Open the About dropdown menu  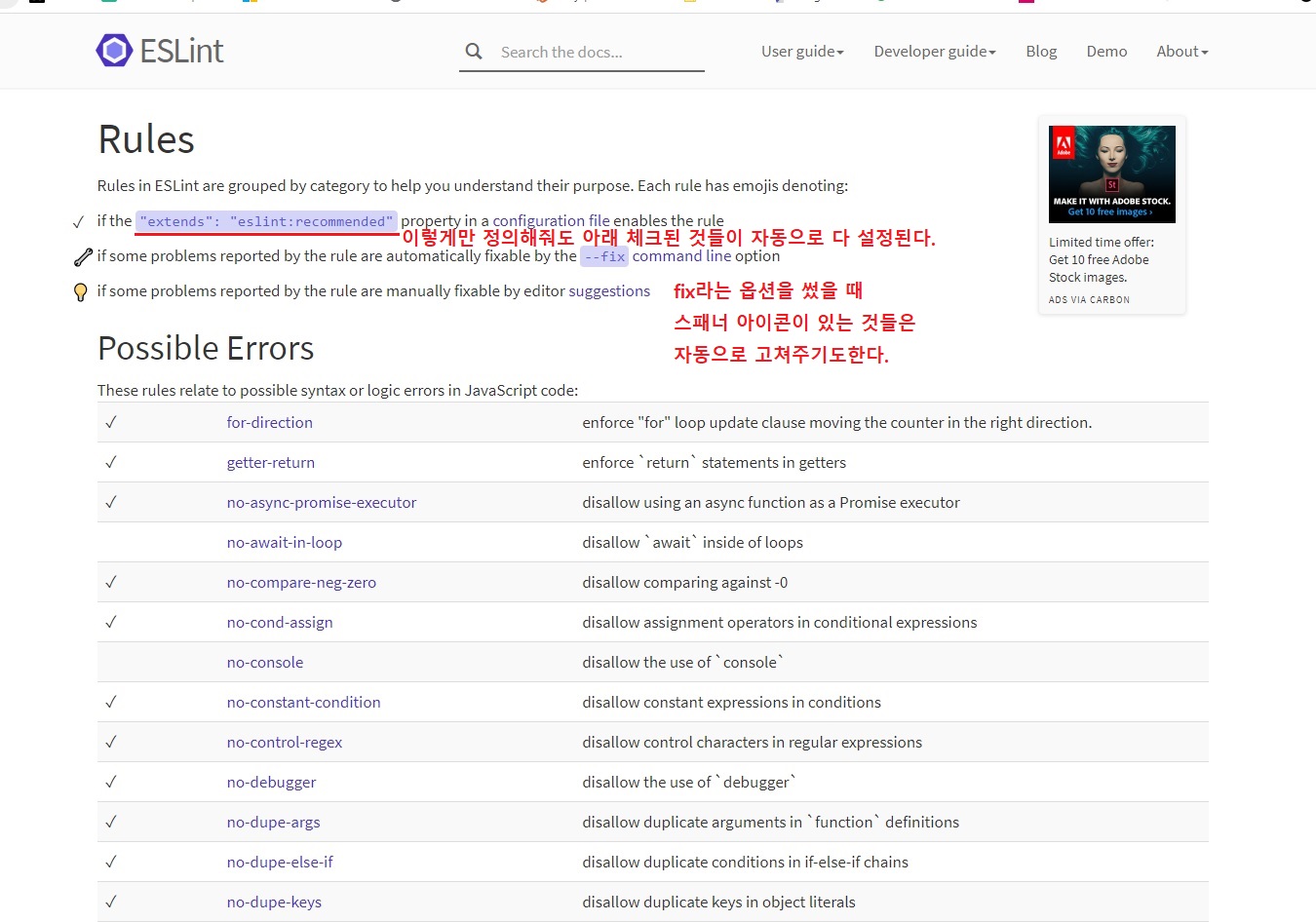(1181, 52)
